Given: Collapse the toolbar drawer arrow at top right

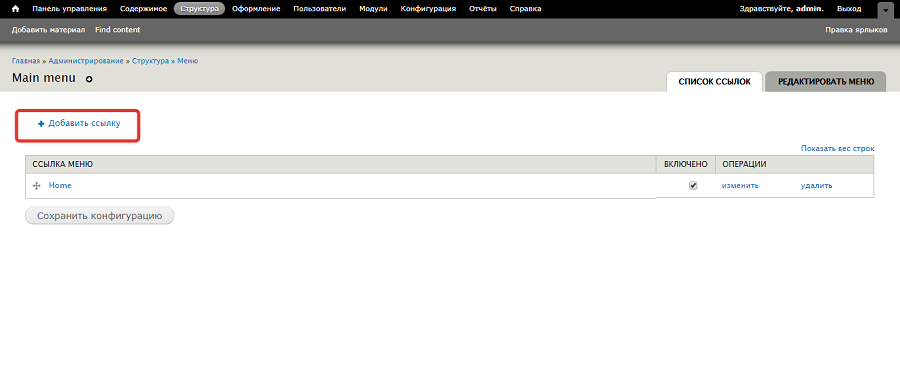Looking at the screenshot, I should pos(885,10).
